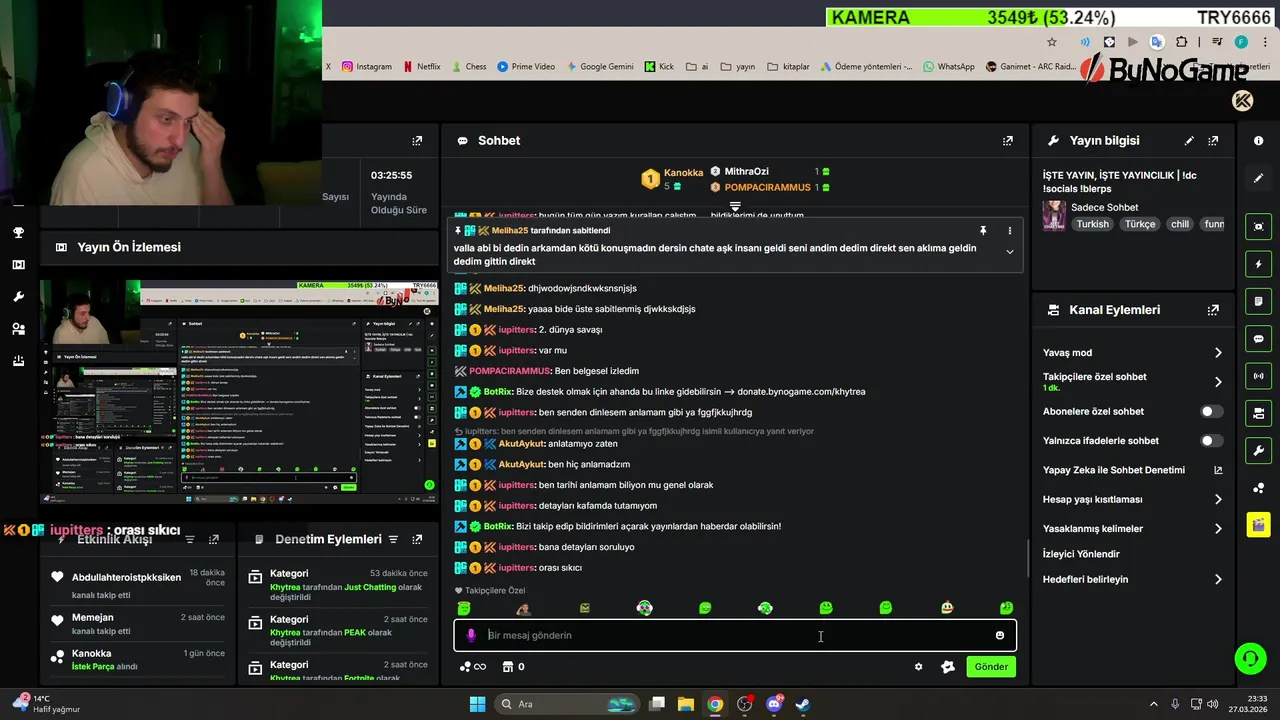1280x720 pixels.
Task: Open three-dot menu on pinned message
Action: coord(1009,231)
